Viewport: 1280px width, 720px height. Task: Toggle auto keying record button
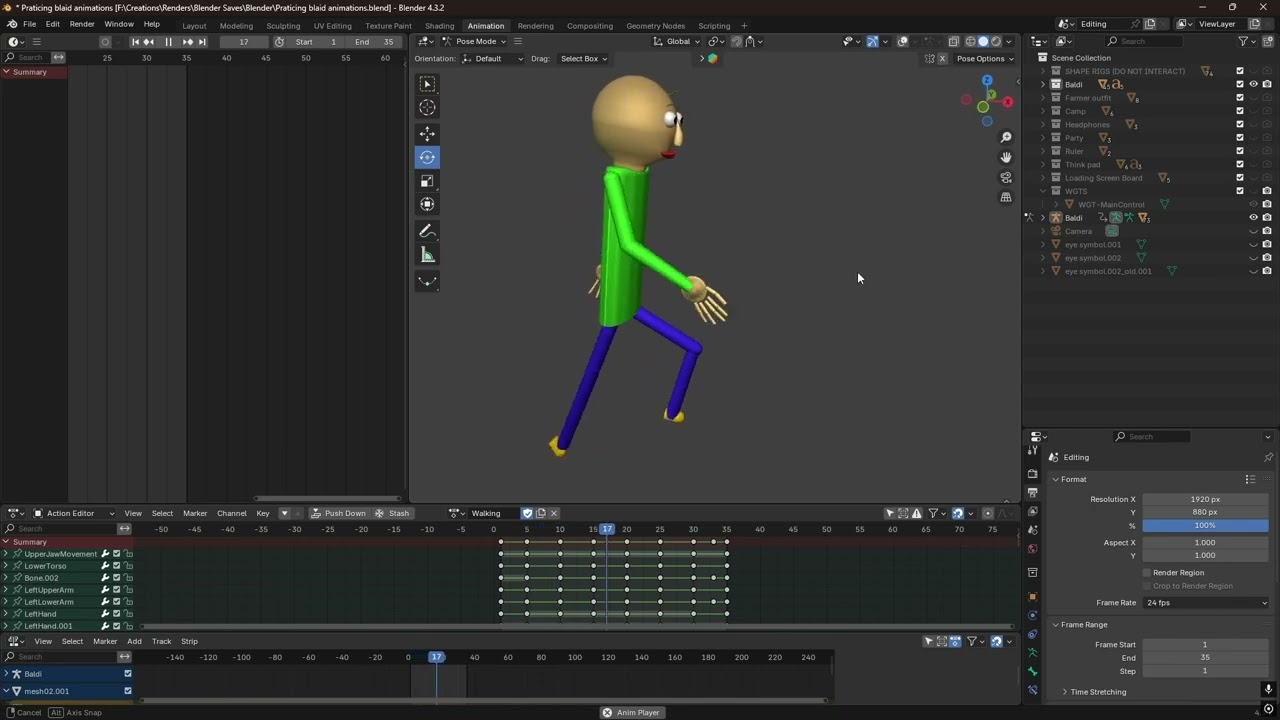[x=105, y=41]
